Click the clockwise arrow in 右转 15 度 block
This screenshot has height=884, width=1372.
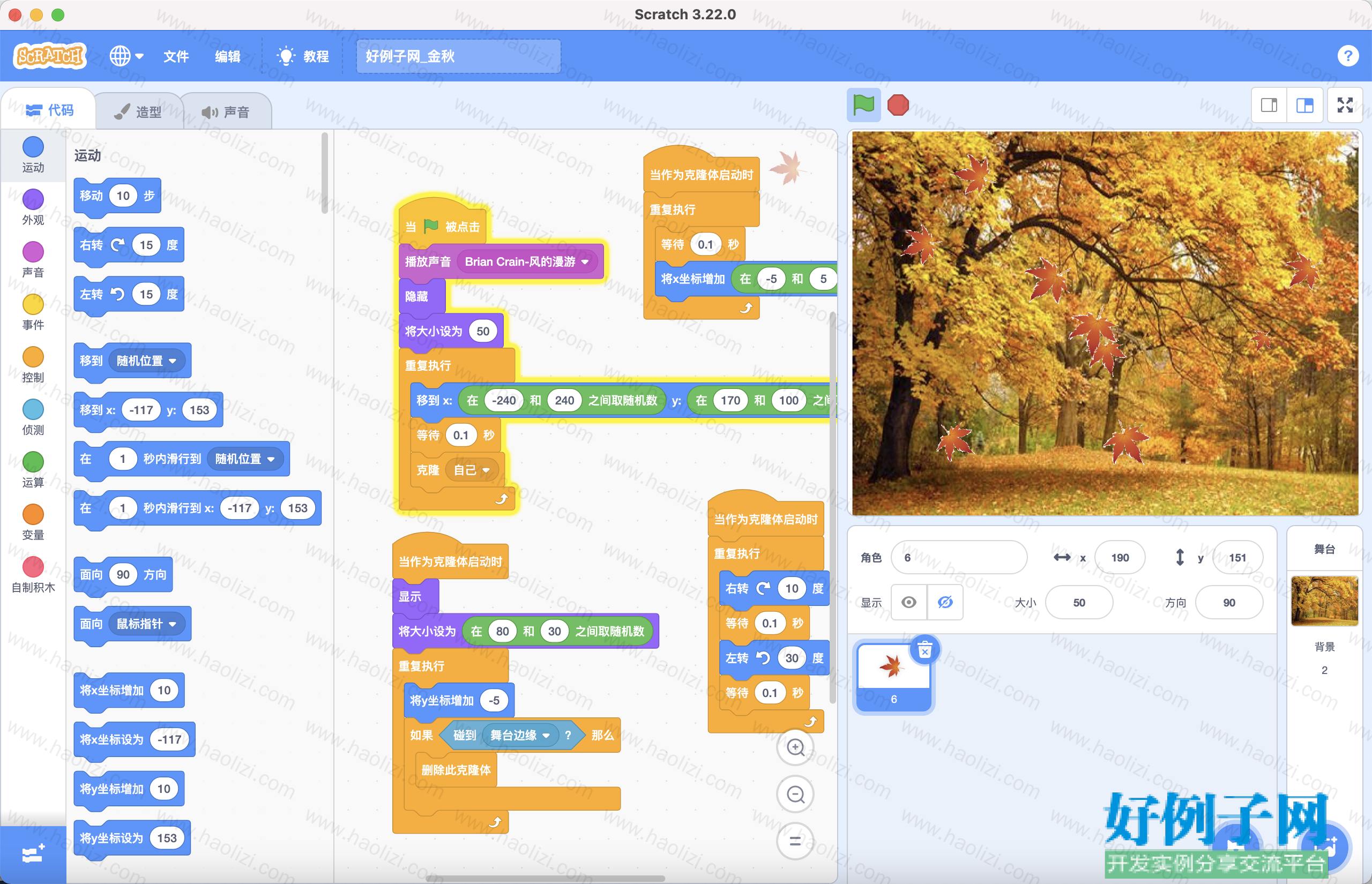click(118, 245)
